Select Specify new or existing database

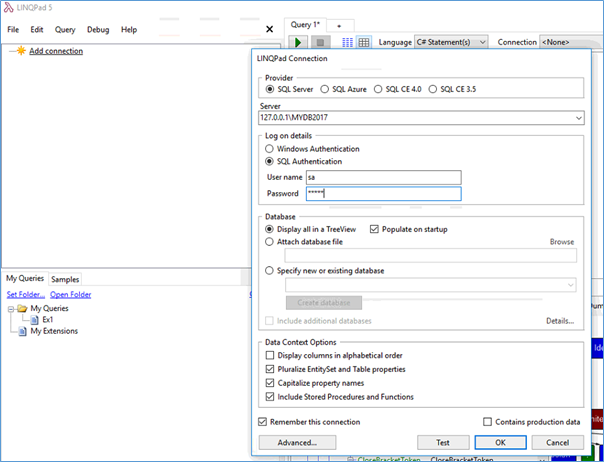[x=269, y=270]
